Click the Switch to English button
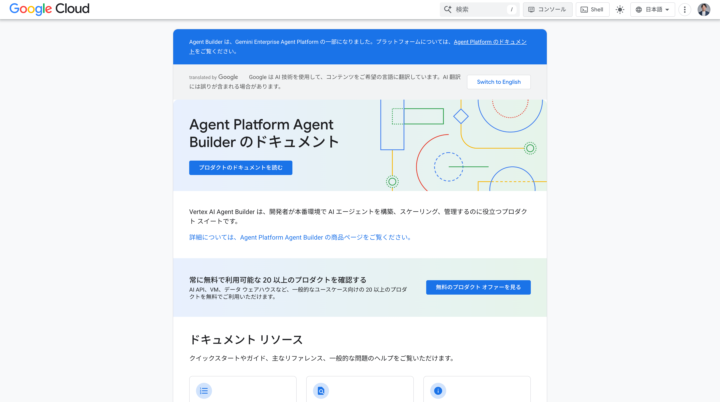 pyautogui.click(x=499, y=82)
